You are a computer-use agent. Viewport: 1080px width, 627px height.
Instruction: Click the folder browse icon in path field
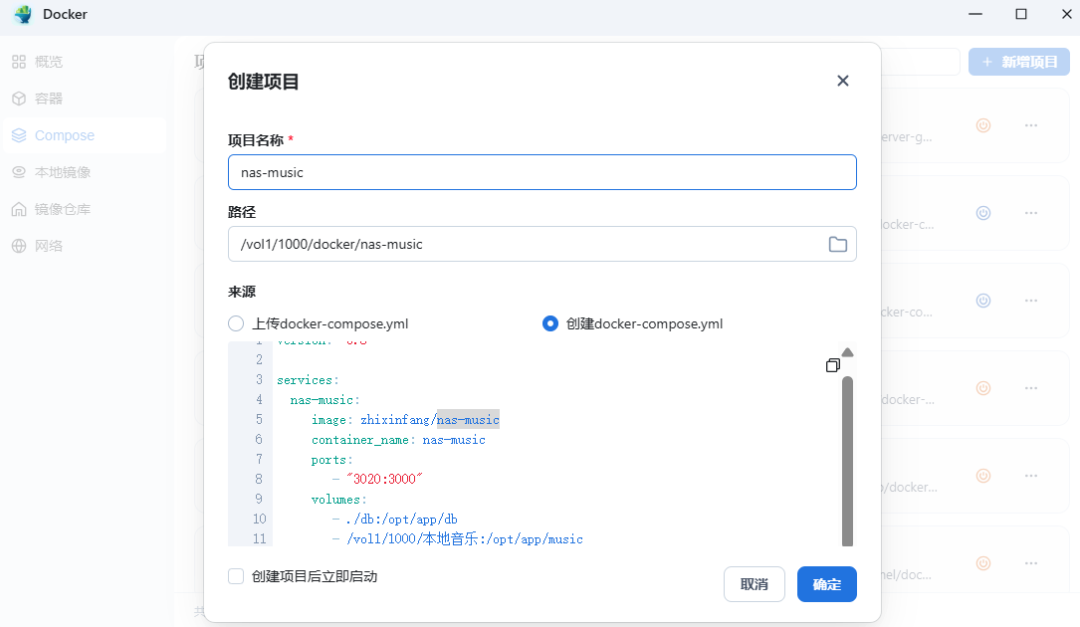click(x=837, y=244)
